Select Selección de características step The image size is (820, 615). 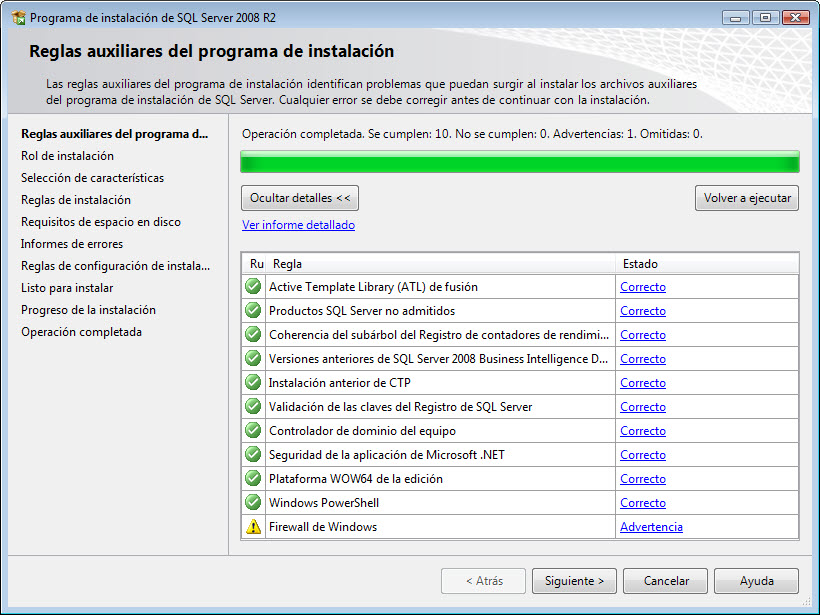[93, 178]
